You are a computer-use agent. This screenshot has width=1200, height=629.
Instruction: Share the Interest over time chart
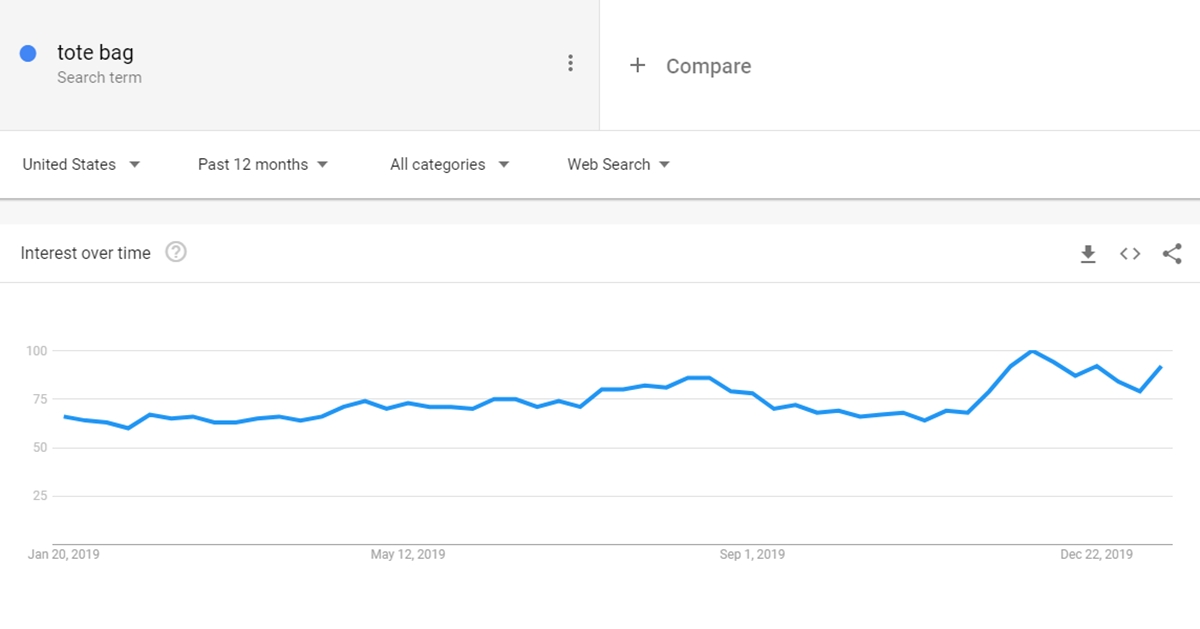click(x=1172, y=254)
